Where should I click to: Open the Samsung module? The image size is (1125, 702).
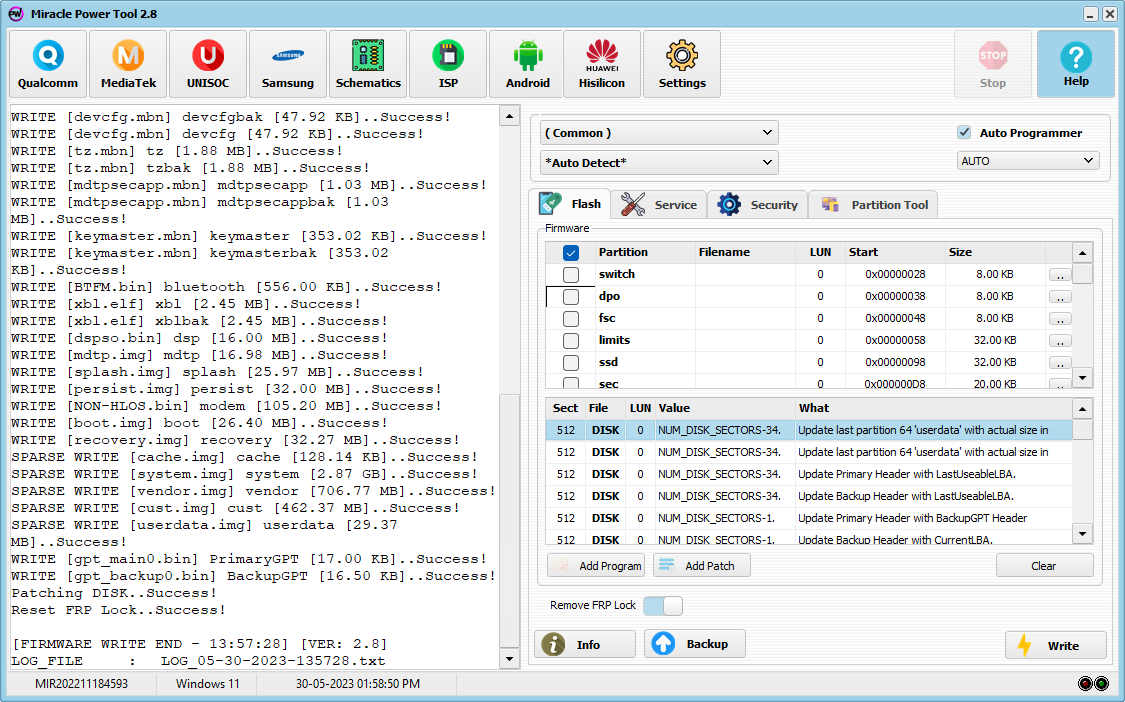point(288,64)
